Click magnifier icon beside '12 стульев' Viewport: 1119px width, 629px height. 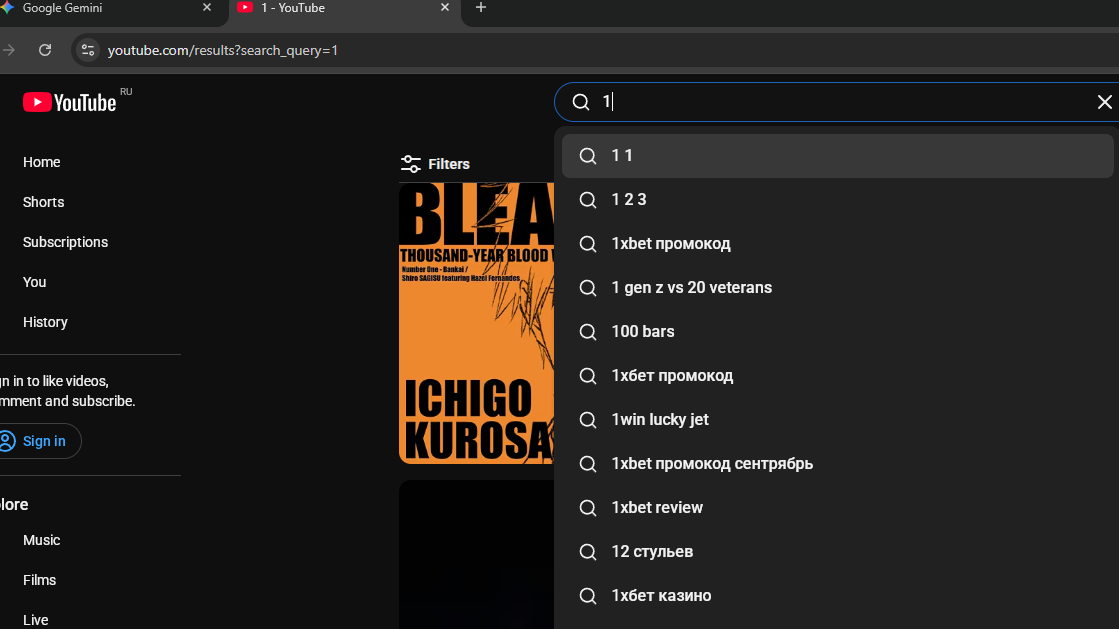point(588,552)
